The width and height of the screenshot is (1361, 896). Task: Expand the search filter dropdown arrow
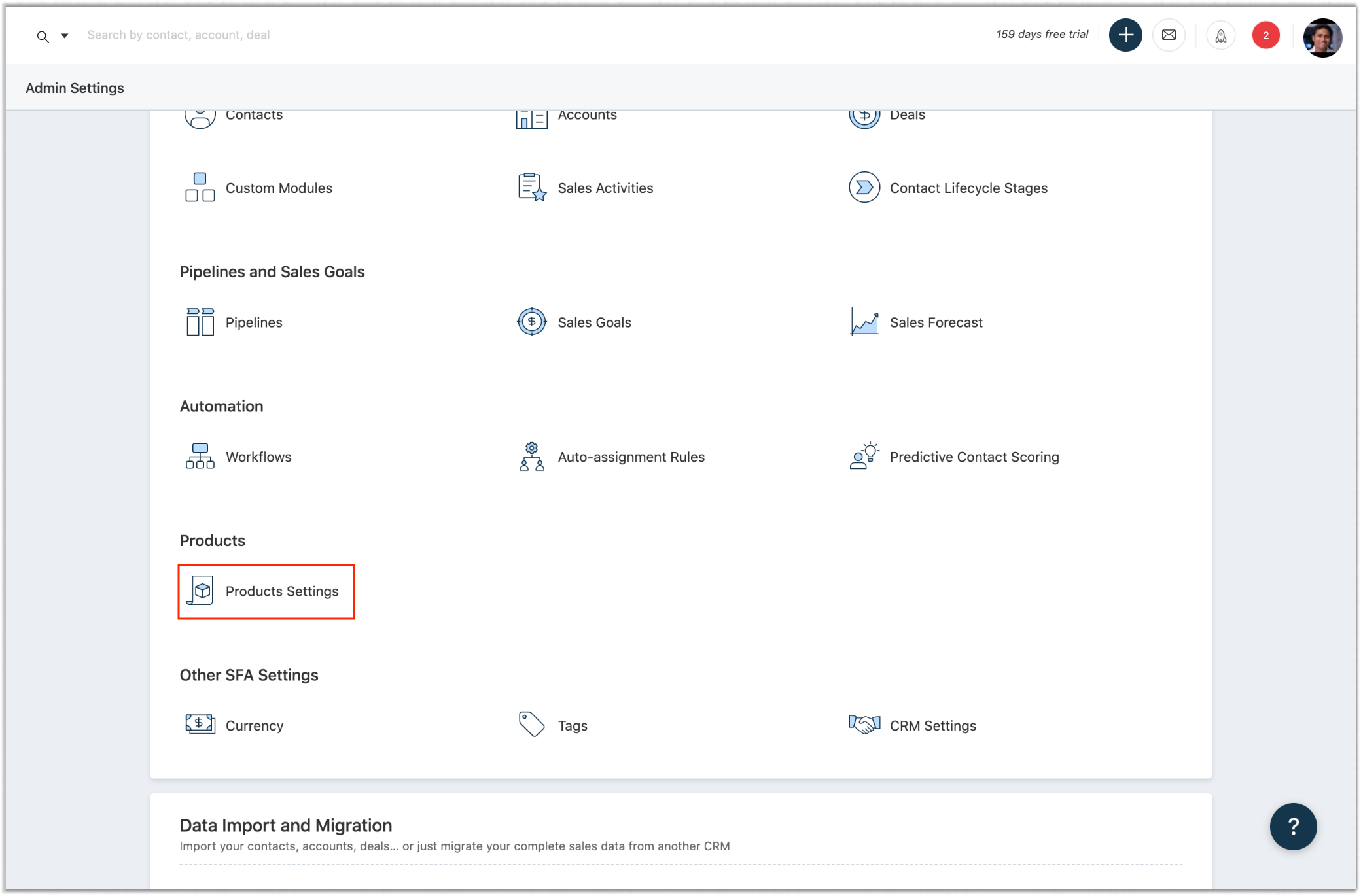[x=65, y=35]
